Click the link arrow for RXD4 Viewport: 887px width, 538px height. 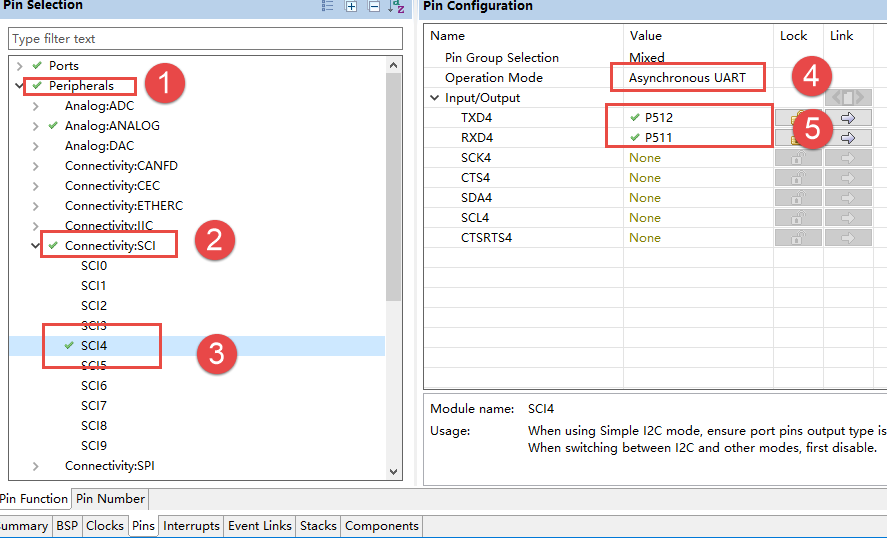(x=847, y=137)
